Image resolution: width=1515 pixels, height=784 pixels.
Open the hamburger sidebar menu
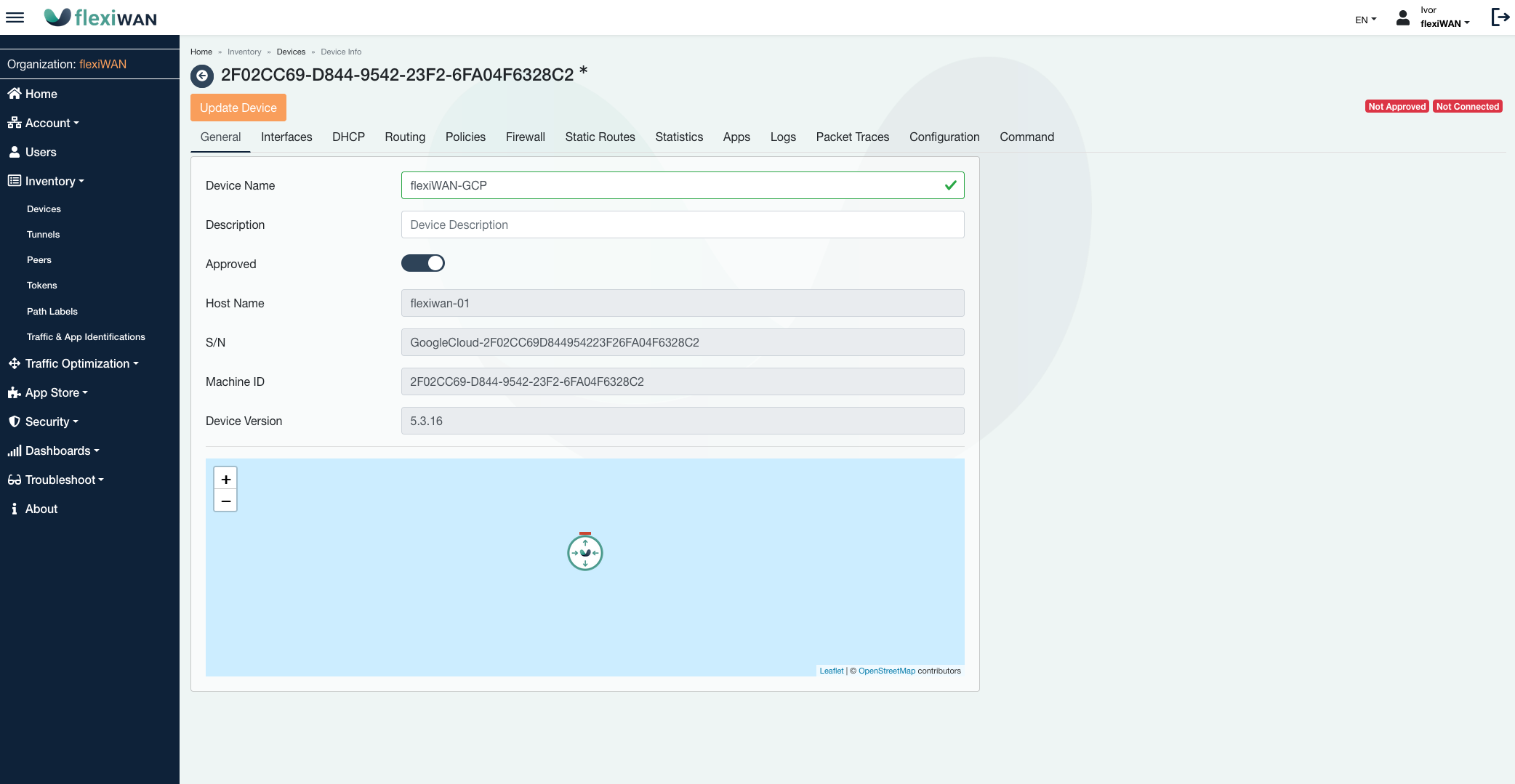[x=15, y=17]
